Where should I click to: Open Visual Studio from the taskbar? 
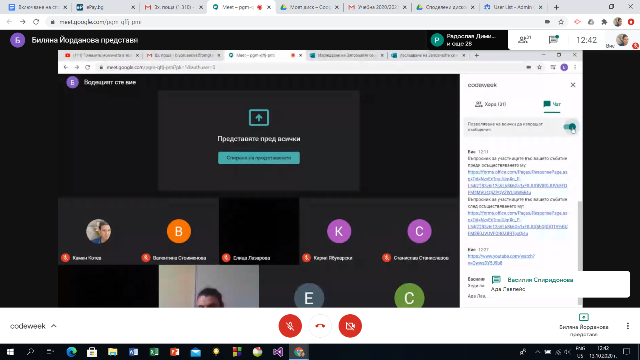pos(278,352)
